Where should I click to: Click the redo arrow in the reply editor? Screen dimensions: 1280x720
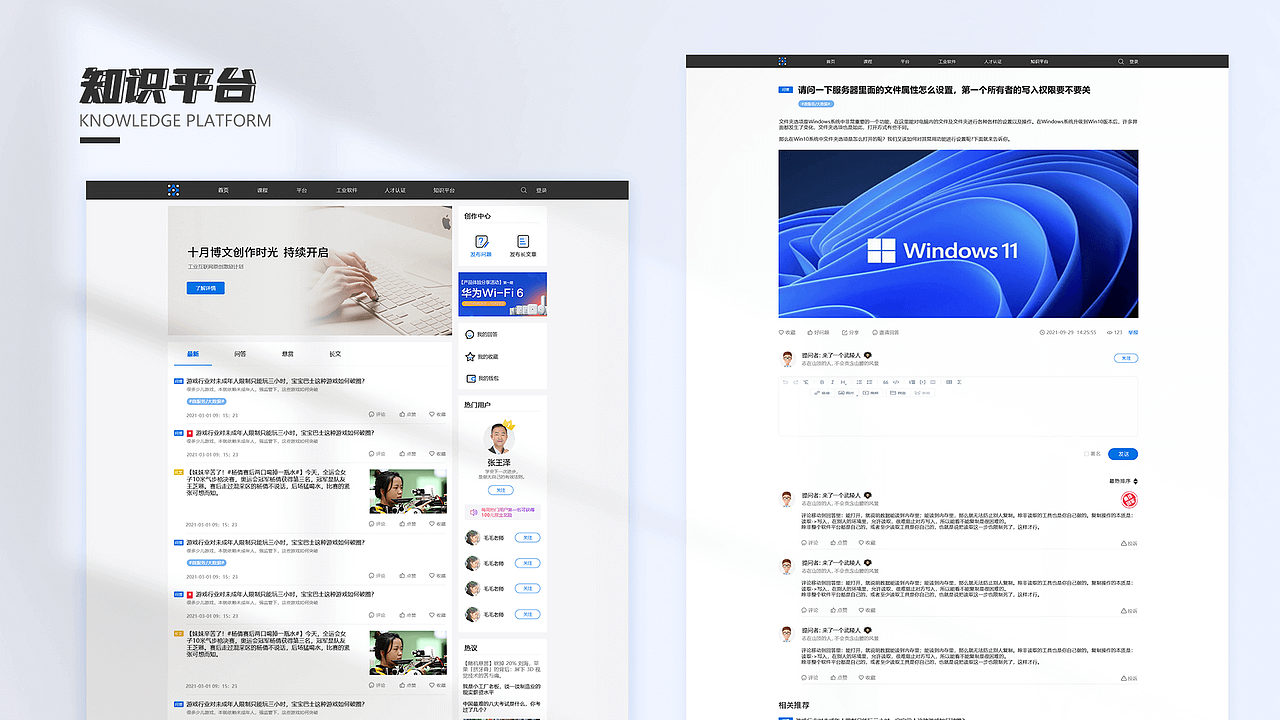(795, 382)
